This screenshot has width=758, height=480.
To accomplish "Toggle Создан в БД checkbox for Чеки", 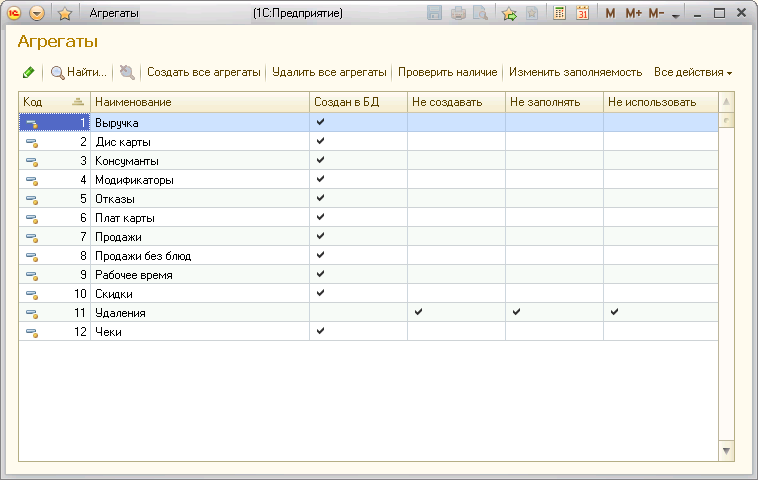I will (321, 331).
